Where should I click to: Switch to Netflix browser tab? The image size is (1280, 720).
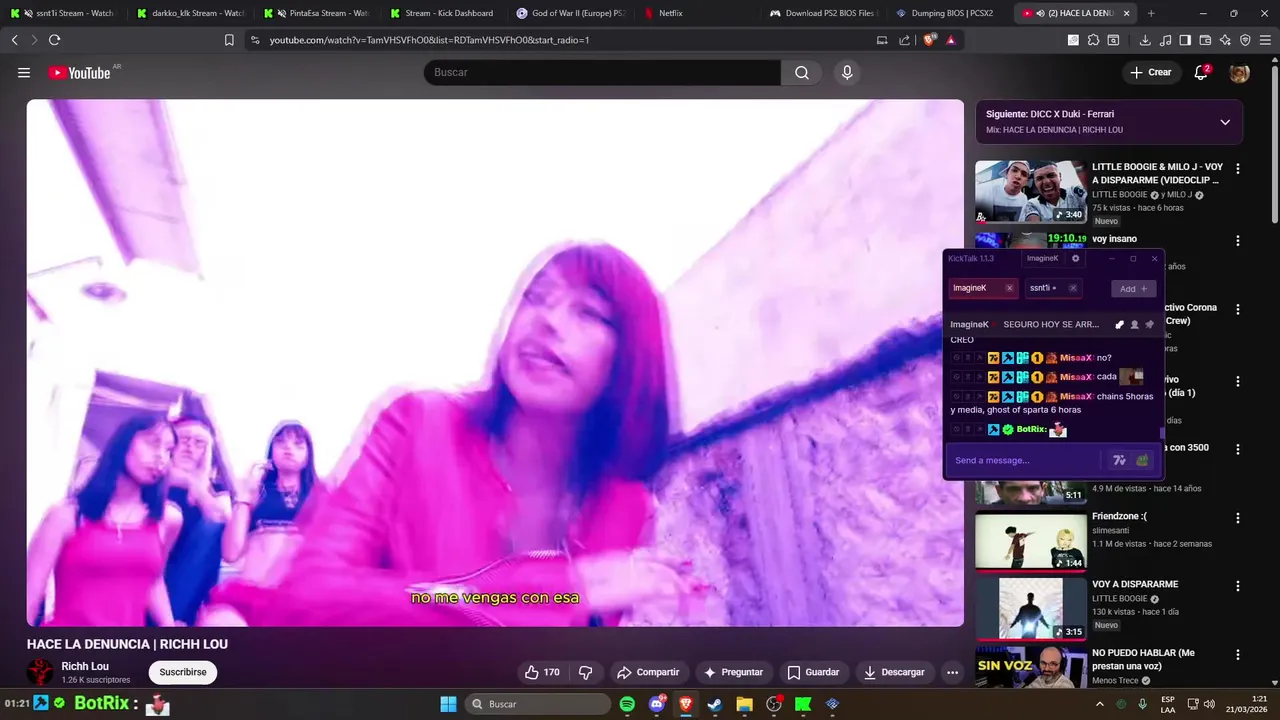tap(695, 13)
